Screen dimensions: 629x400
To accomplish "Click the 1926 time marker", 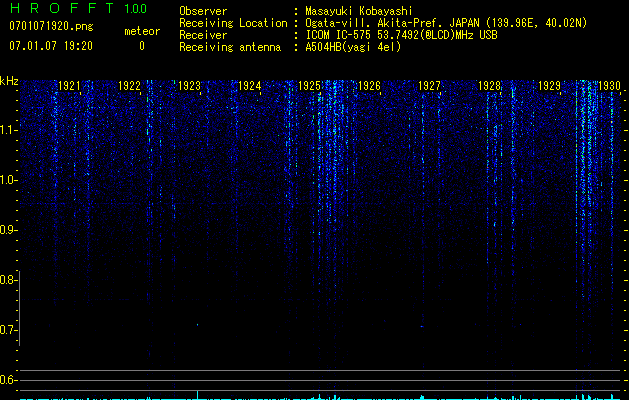I will (369, 86).
